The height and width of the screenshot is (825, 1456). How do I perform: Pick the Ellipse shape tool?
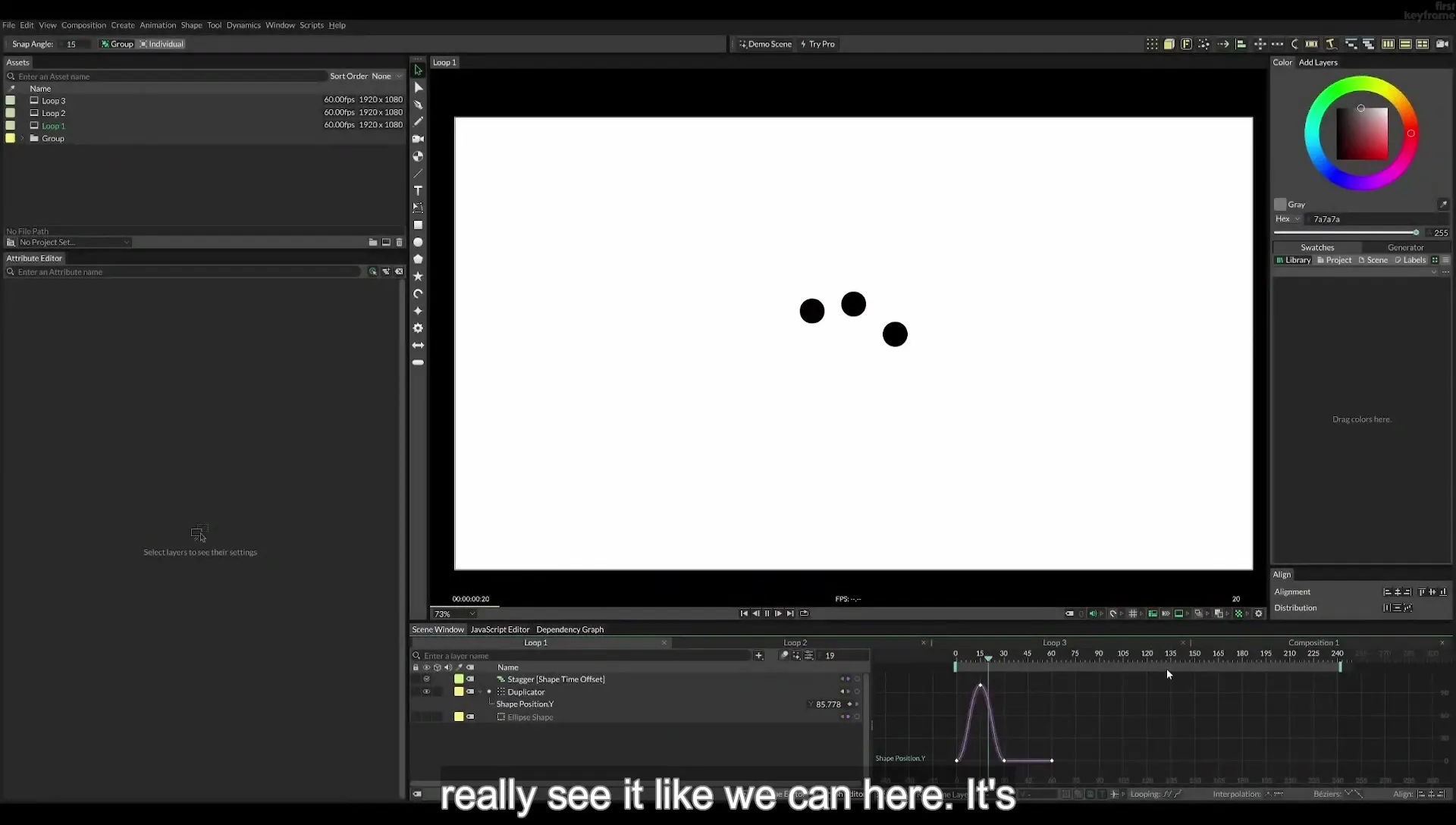418,243
